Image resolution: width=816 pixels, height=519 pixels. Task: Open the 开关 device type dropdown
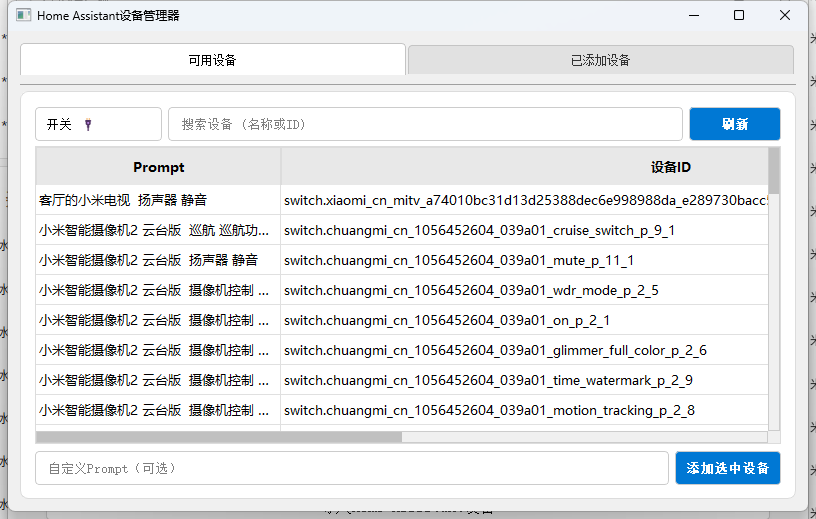pyautogui.click(x=98, y=124)
